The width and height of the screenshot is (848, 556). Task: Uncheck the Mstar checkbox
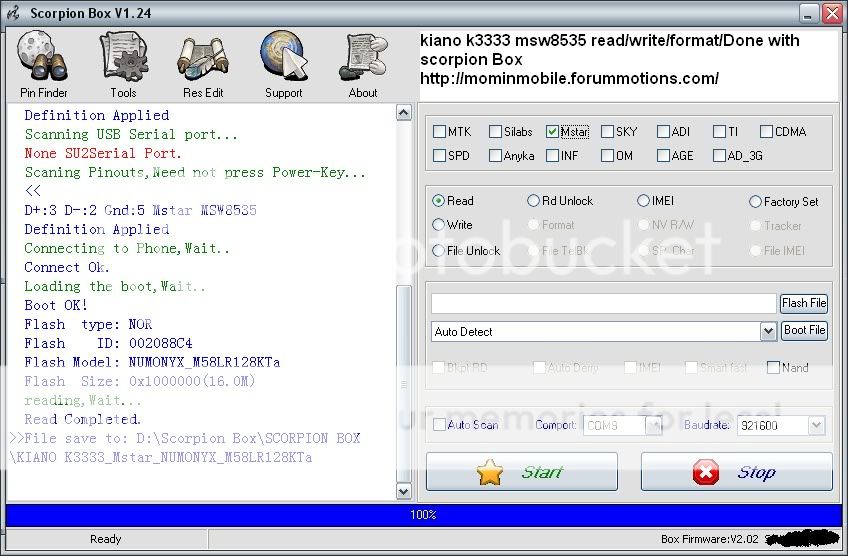point(552,131)
